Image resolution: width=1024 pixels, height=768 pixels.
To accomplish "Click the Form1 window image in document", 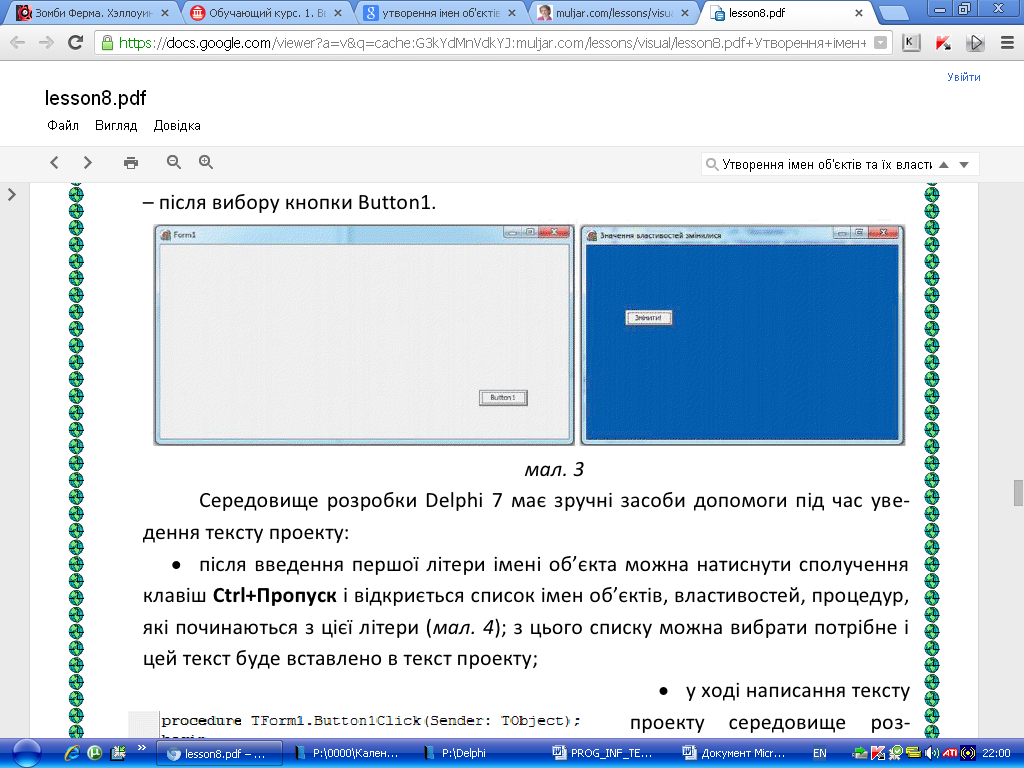I will (364, 335).
